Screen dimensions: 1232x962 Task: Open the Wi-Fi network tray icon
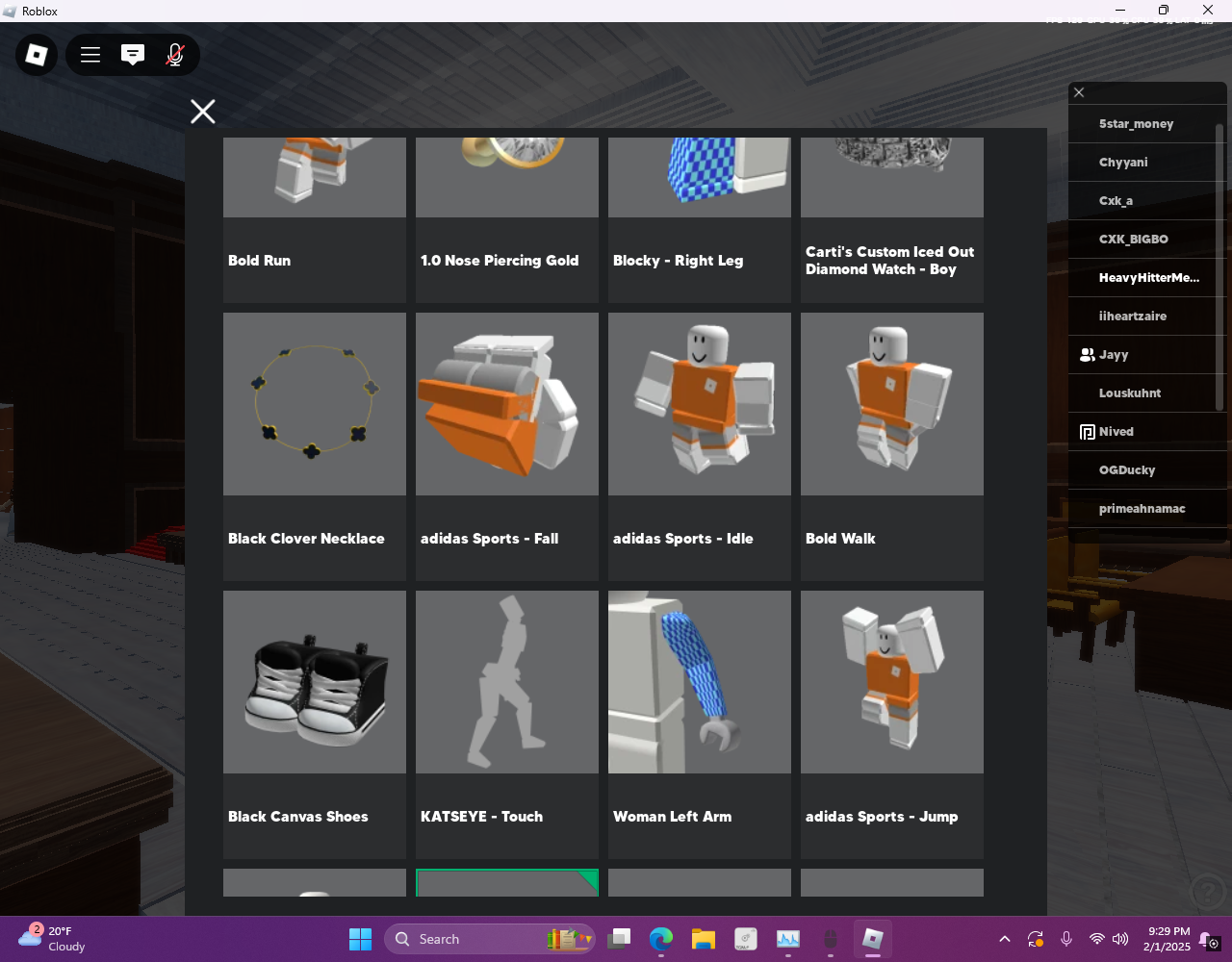click(x=1096, y=939)
